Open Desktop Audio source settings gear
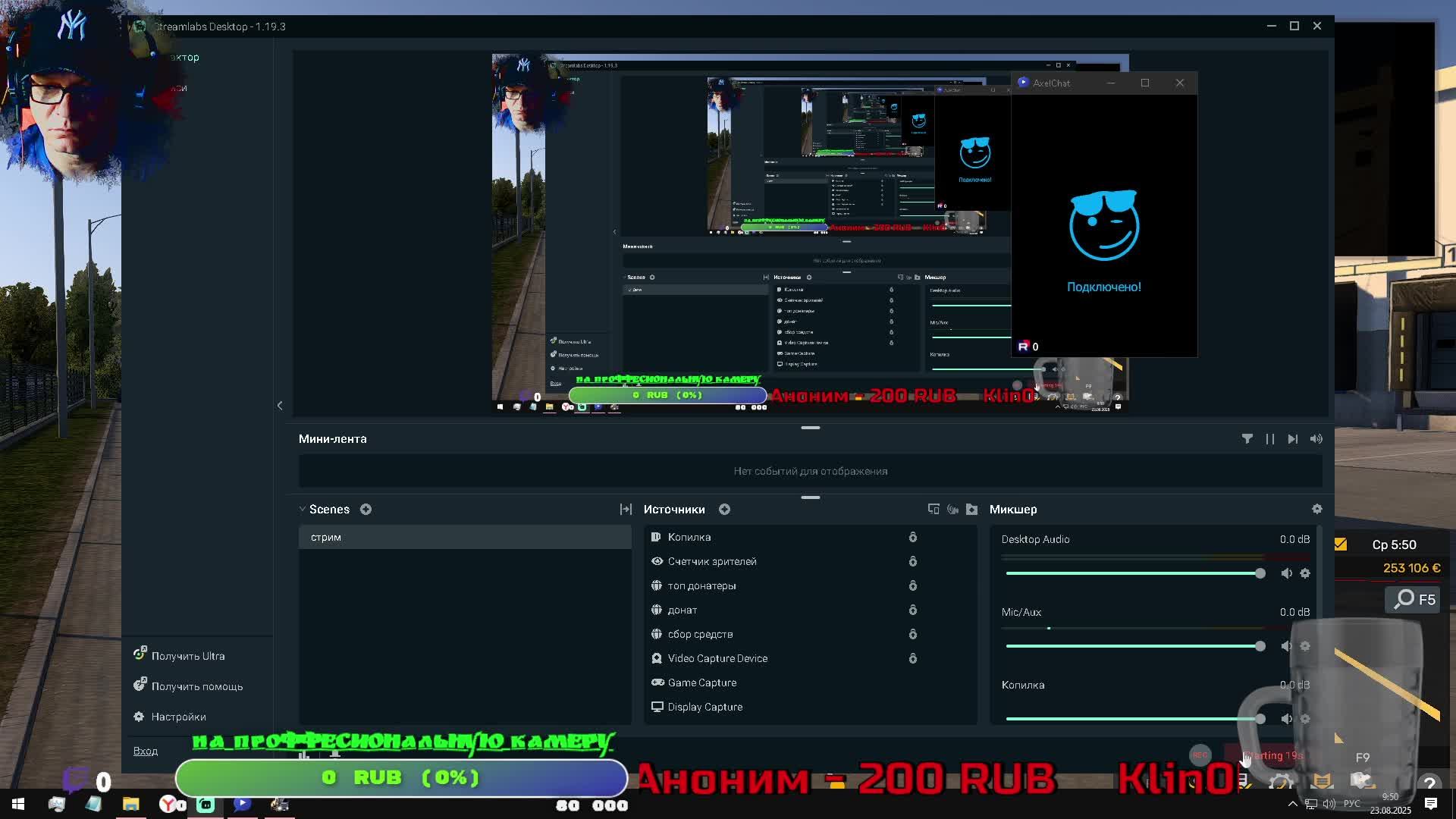Viewport: 1456px width, 819px height. click(1305, 573)
